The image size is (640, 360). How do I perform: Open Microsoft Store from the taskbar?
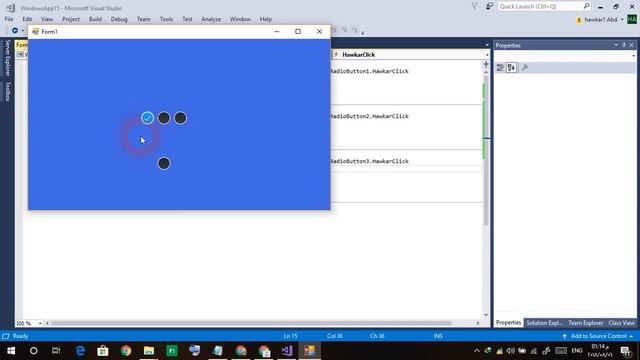coord(103,351)
